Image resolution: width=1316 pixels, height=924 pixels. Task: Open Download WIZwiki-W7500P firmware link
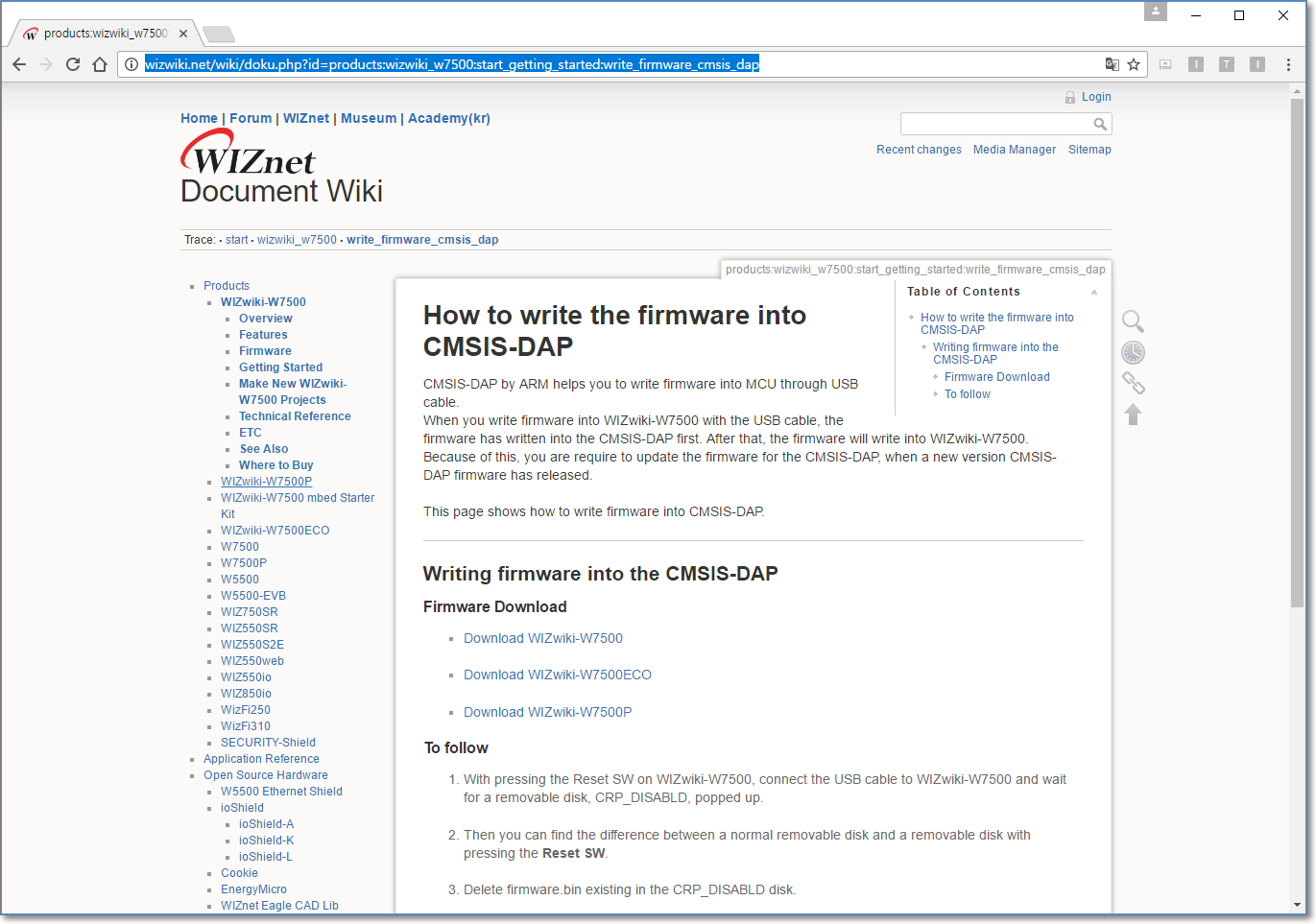click(548, 712)
